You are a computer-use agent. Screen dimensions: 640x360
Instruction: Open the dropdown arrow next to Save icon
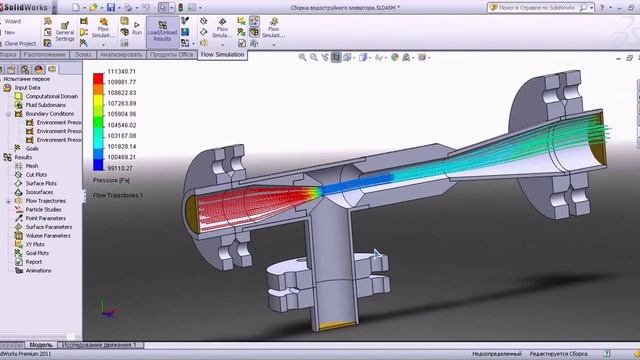click(120, 8)
